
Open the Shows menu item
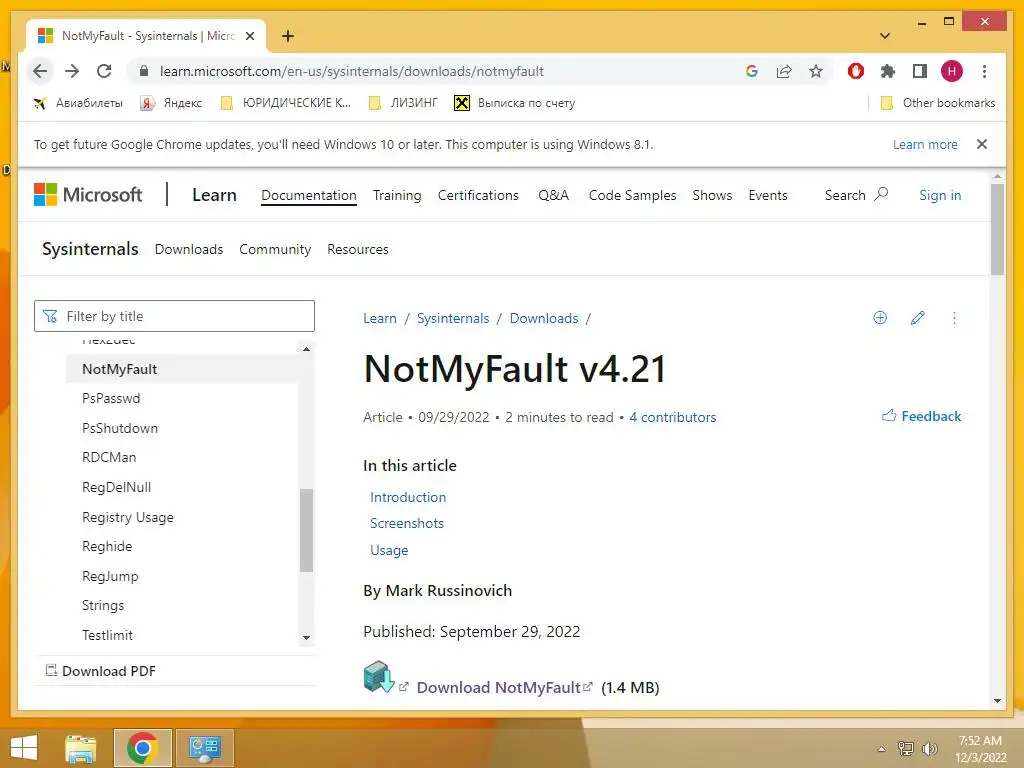tap(712, 195)
